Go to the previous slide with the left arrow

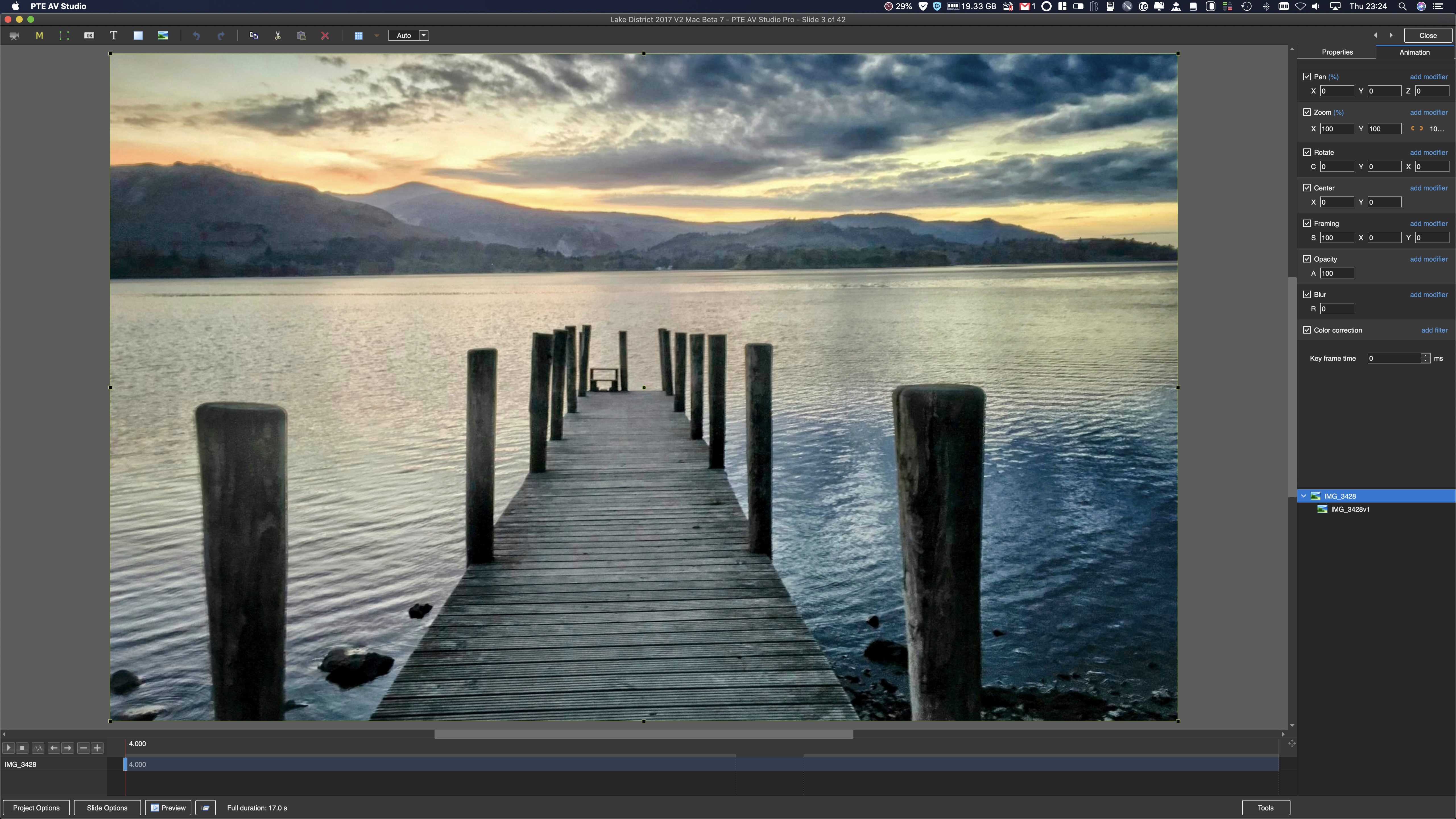[1375, 35]
